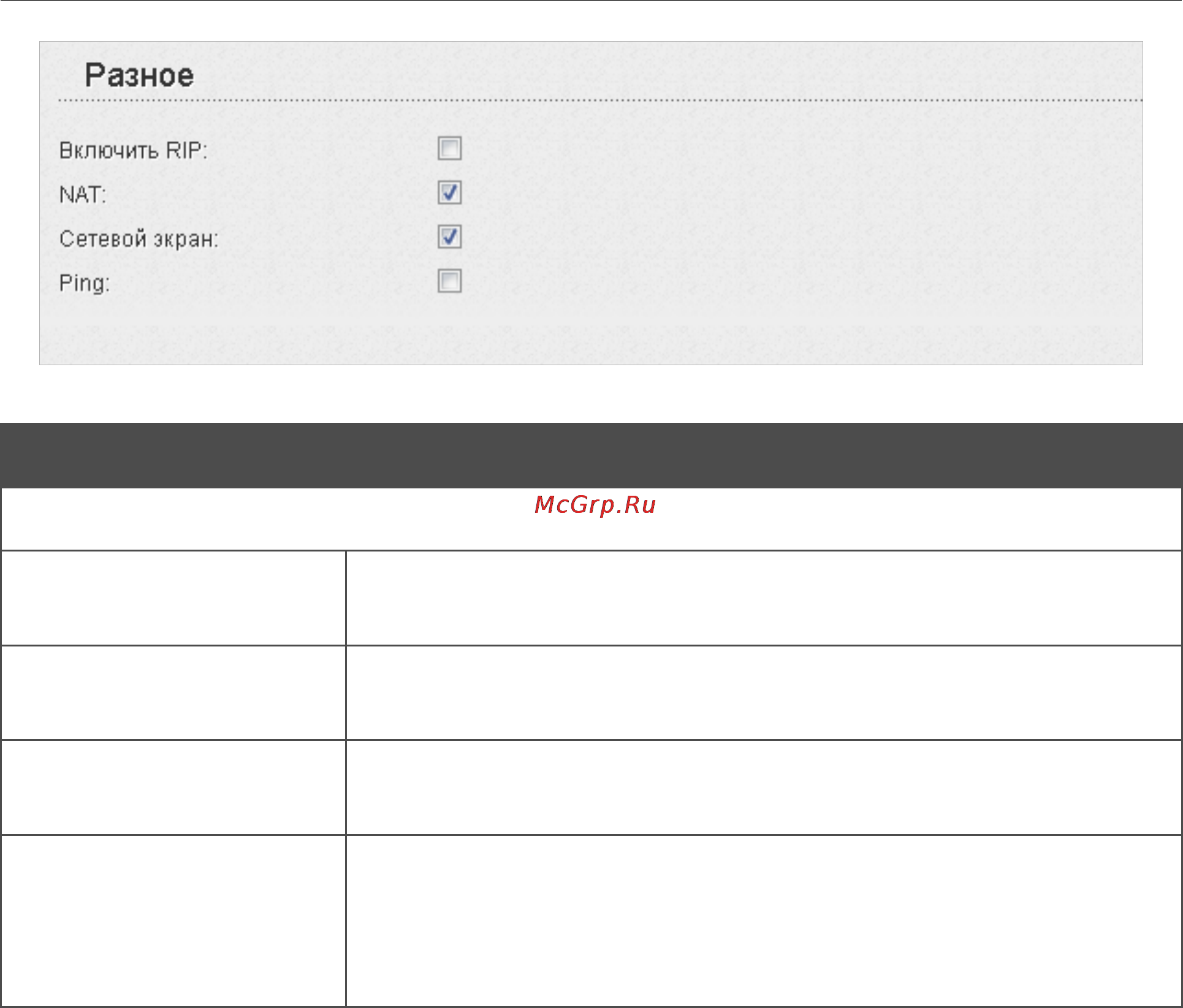The width and height of the screenshot is (1183, 1008).
Task: Tick the Ping checkbox
Action: (449, 281)
